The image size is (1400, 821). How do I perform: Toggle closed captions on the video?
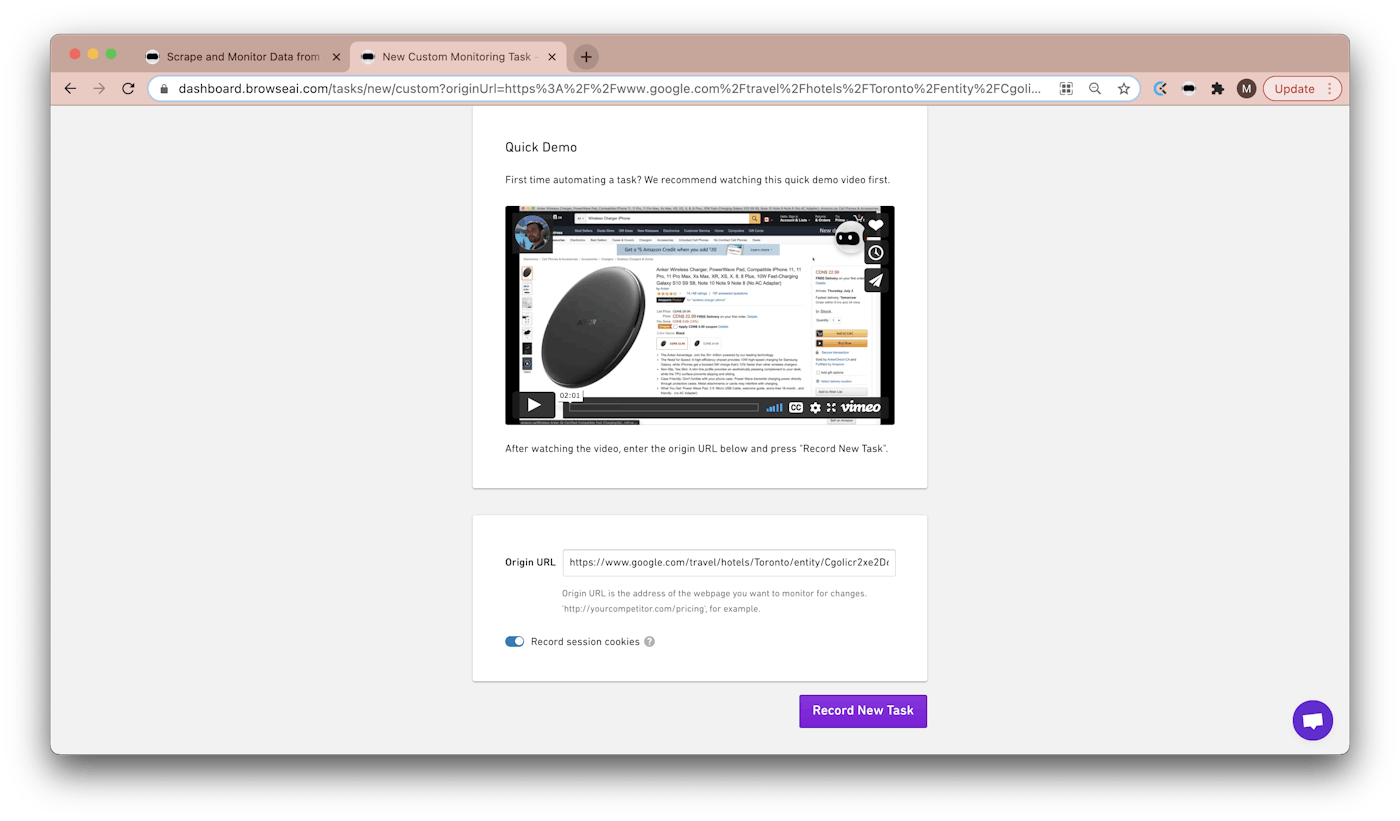[x=796, y=407]
